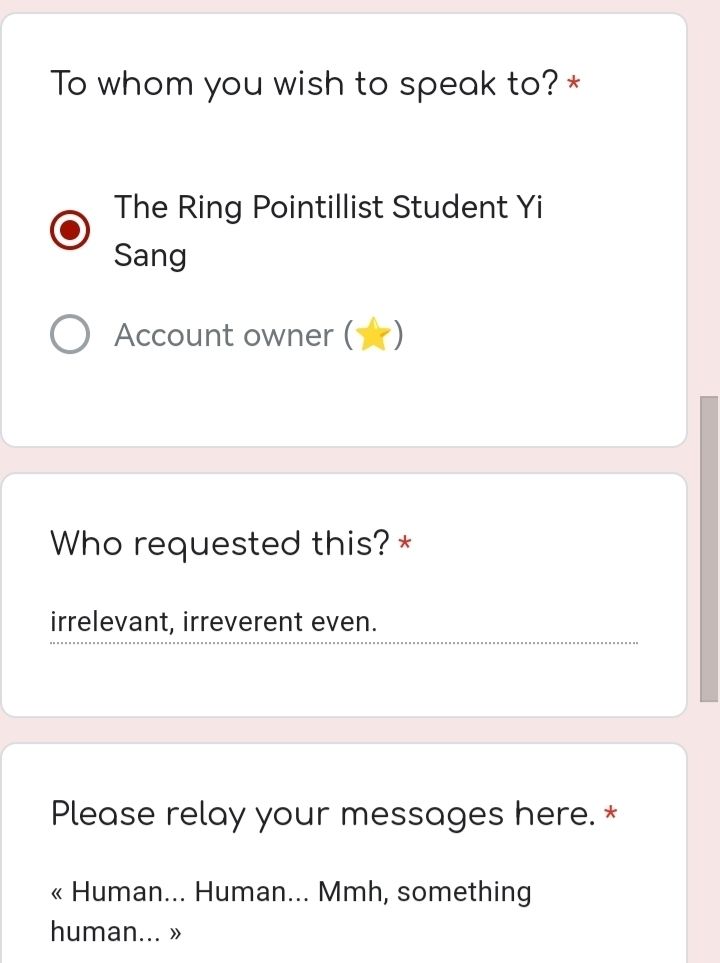Click the closing parenthesis after the star
This screenshot has height=963, width=720.
398,336
